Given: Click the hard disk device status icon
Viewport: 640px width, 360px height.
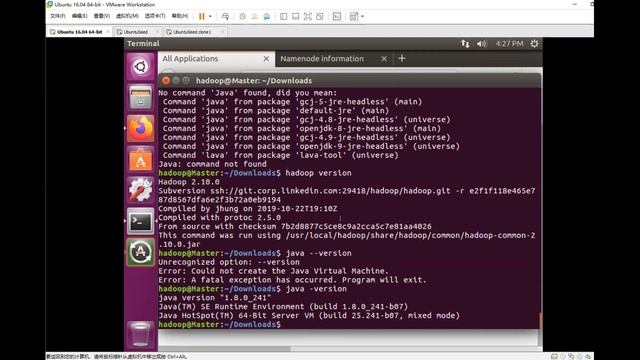Looking at the screenshot, I should coord(554,356).
